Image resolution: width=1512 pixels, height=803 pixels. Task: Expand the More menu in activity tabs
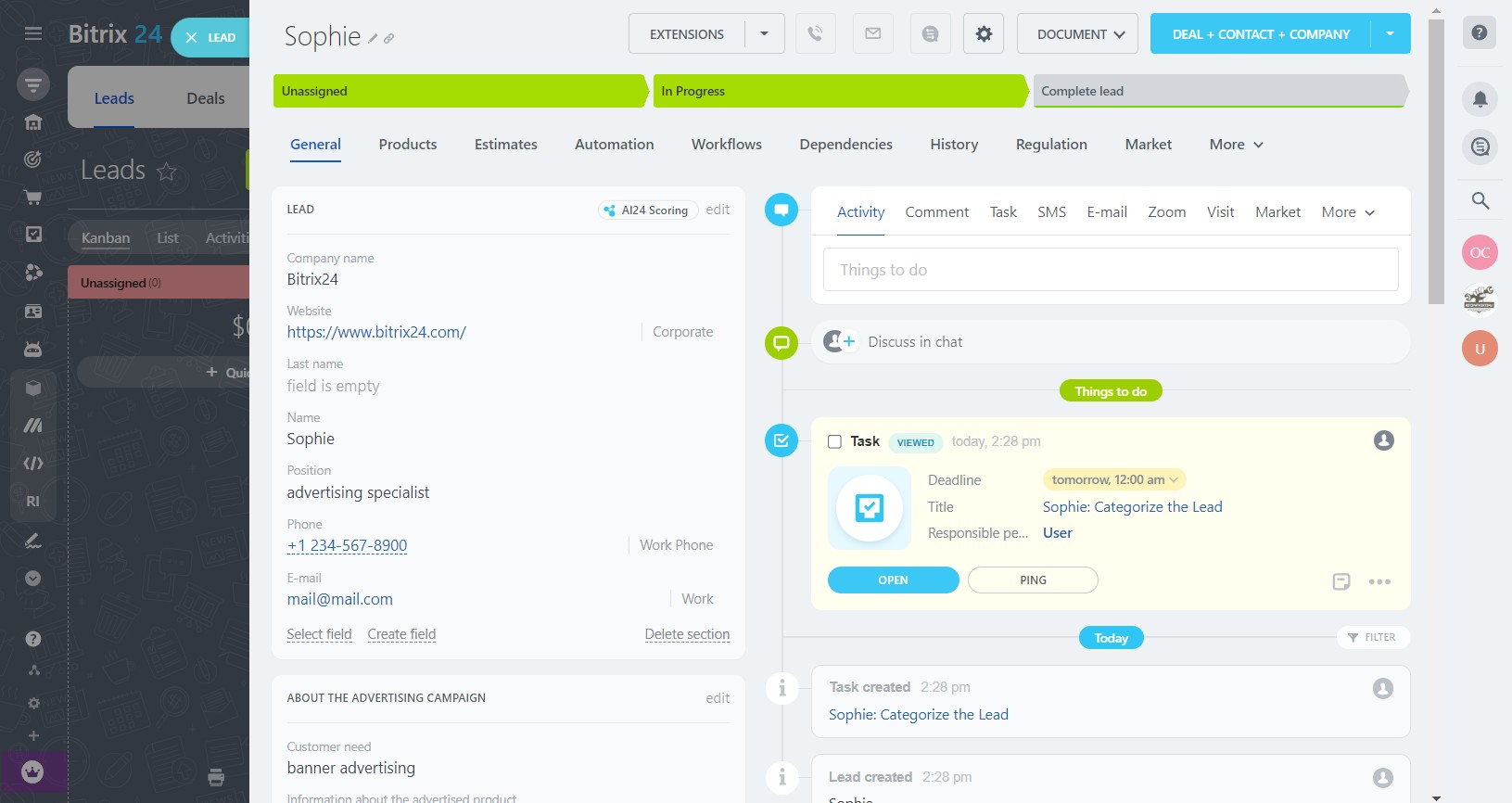coord(1347,212)
